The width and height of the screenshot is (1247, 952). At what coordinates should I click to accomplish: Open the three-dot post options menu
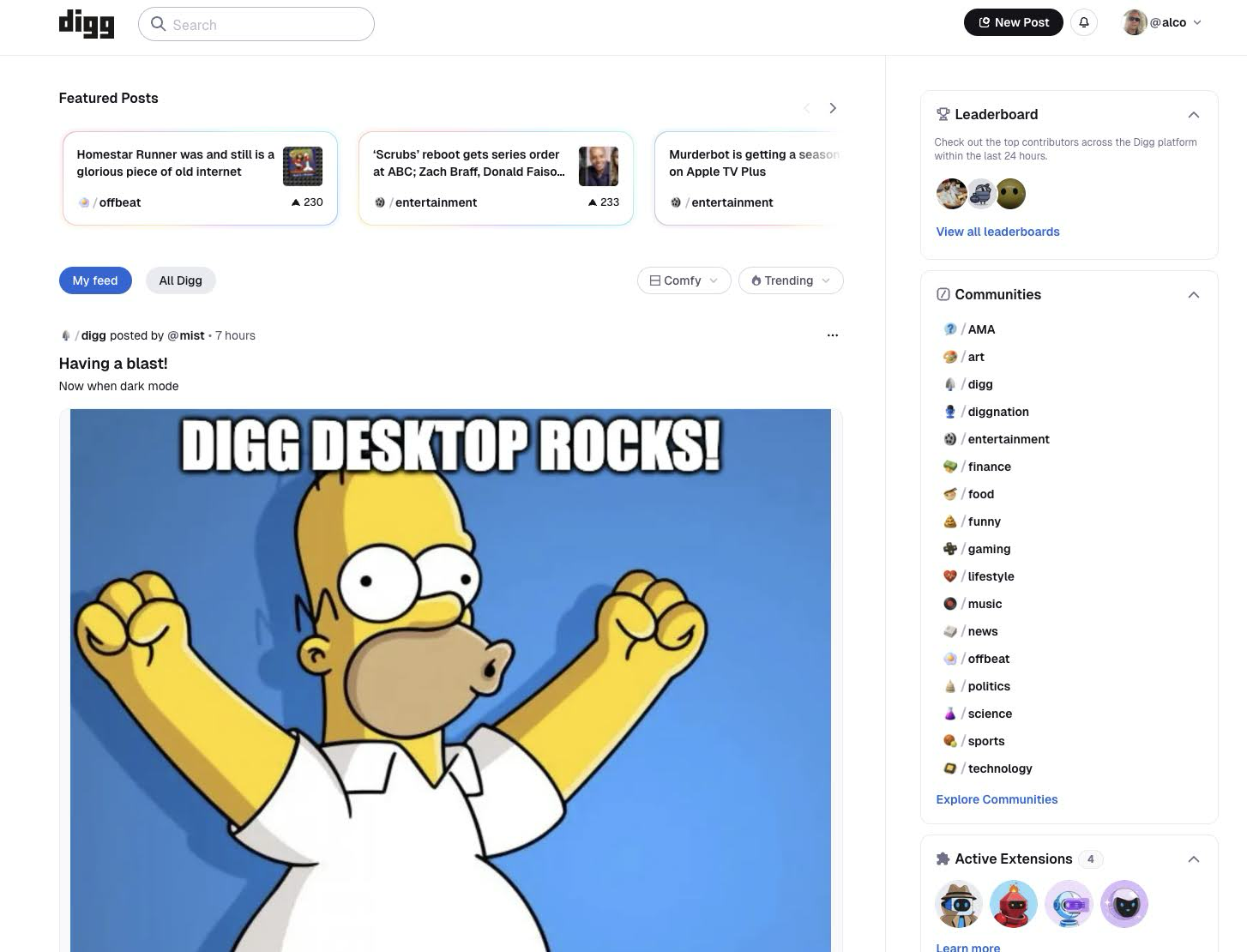tap(832, 335)
